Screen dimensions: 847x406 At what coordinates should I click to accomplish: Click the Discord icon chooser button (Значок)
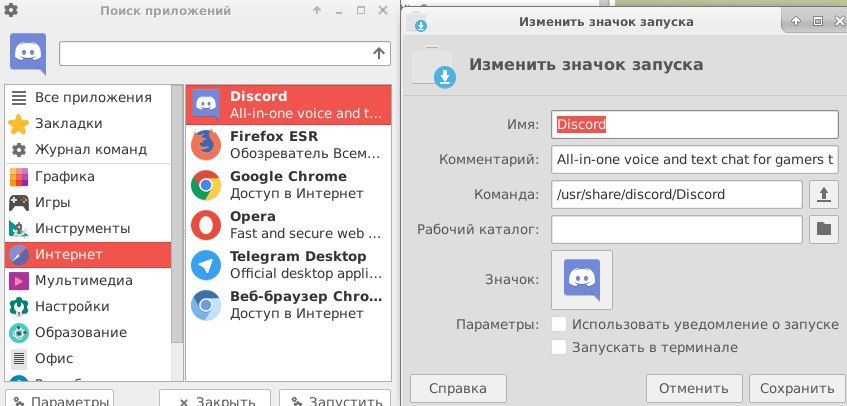[582, 280]
